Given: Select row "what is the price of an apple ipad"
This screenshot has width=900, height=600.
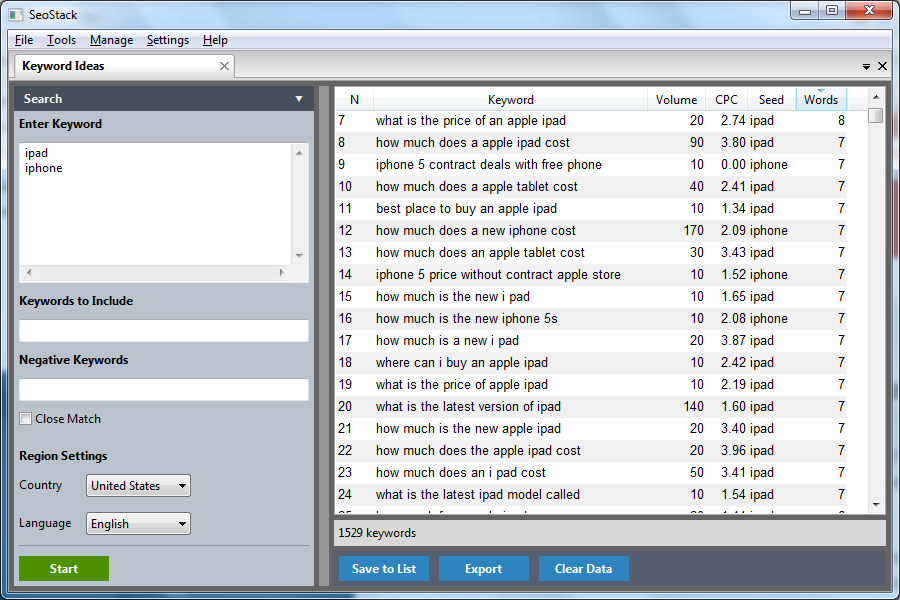Looking at the screenshot, I should [591, 121].
